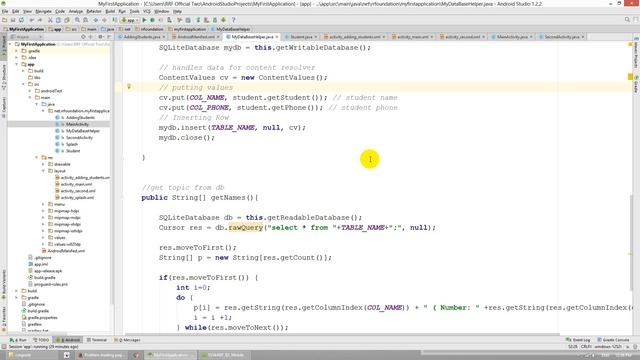Select AndroidManifest.xml in project tree
The height and width of the screenshot is (360, 640).
pyautogui.click(x=66, y=251)
